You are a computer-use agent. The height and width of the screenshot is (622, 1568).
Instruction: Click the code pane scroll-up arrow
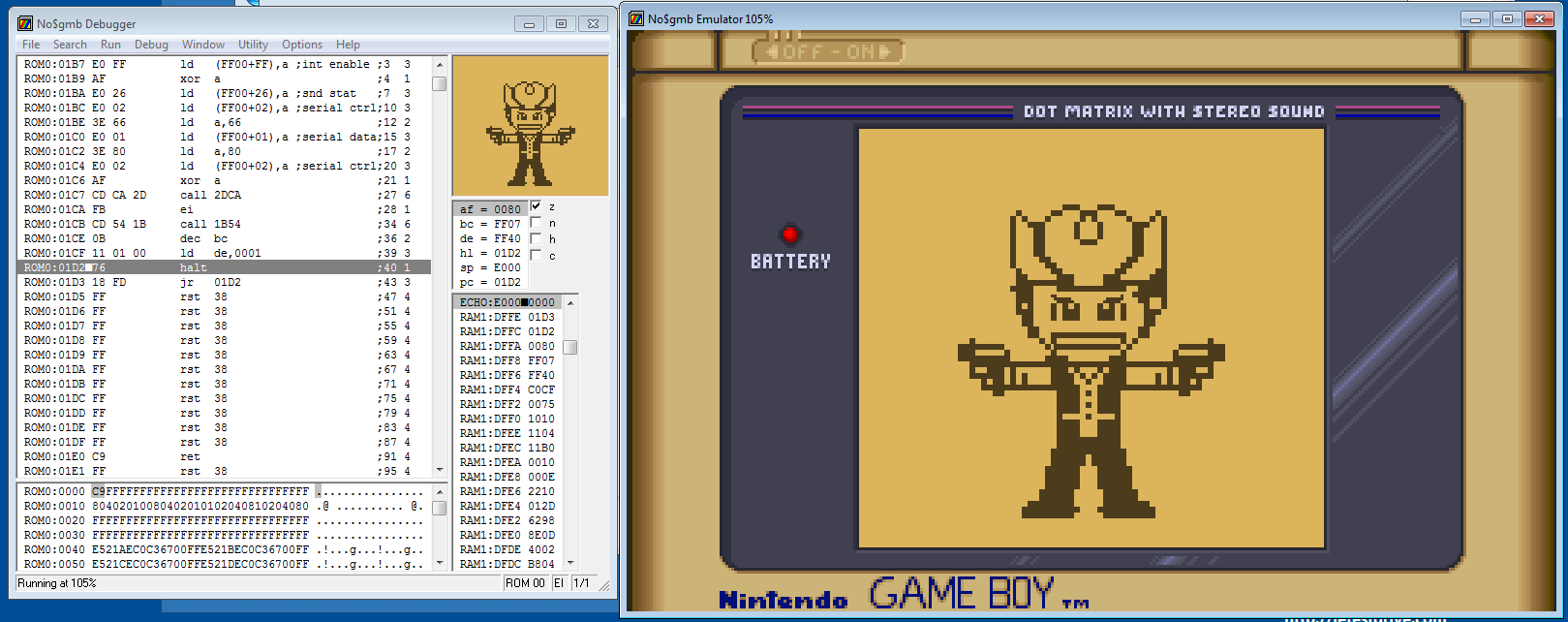point(439,64)
